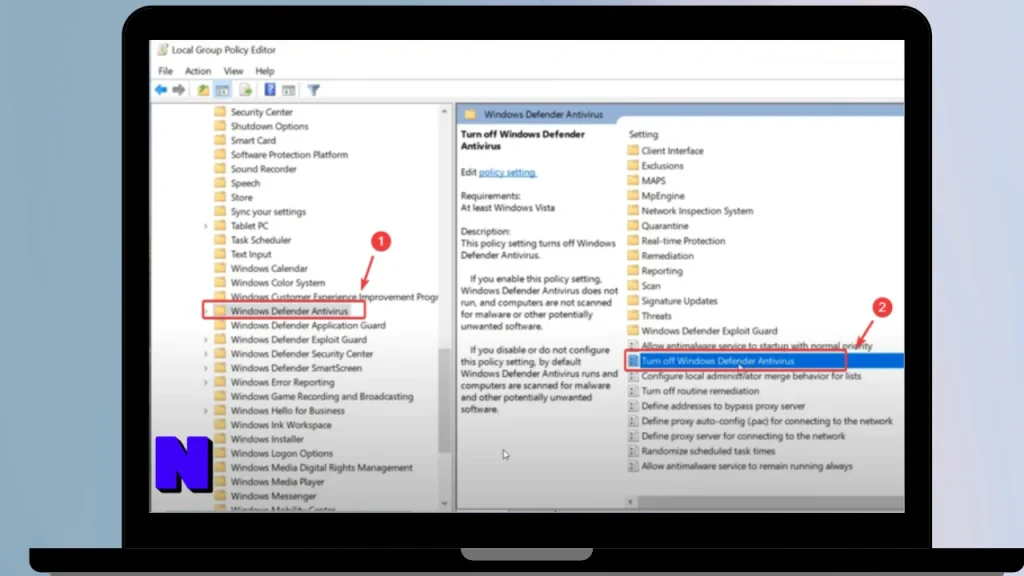Image resolution: width=1024 pixels, height=576 pixels.
Task: Click the Exclusions folder icon
Action: pos(633,165)
